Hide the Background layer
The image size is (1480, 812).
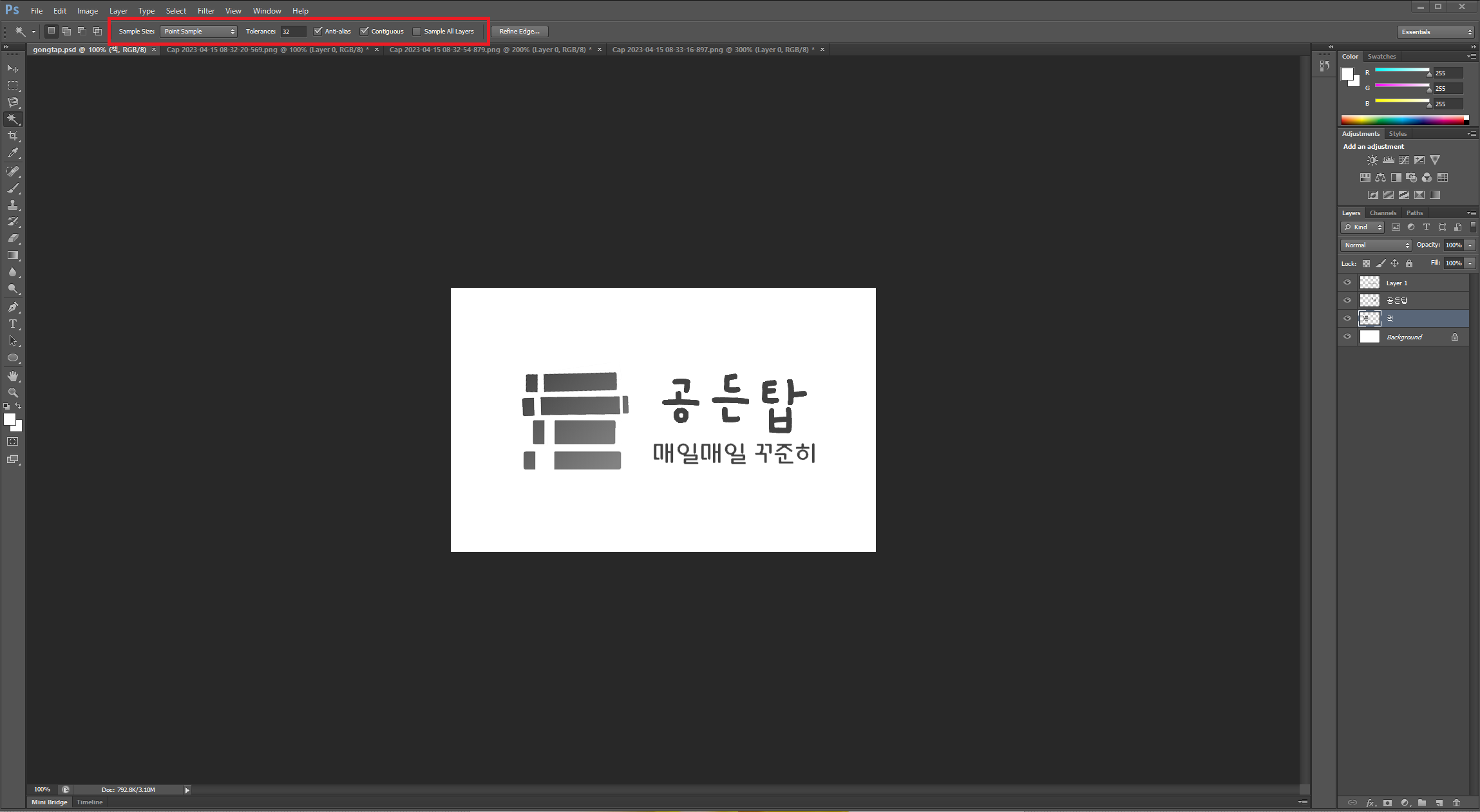tap(1347, 336)
